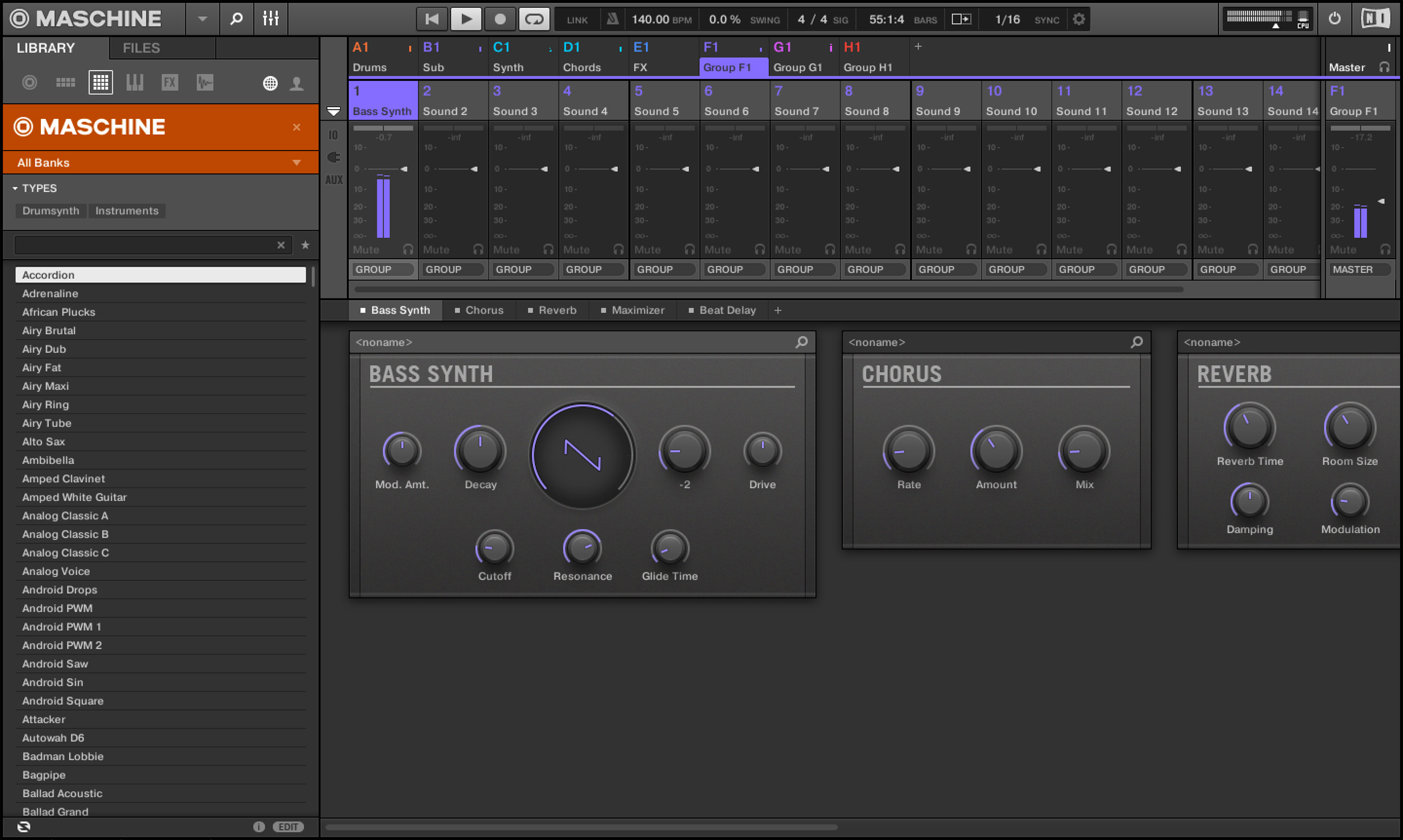This screenshot has height=840, width=1403.
Task: Mute the Bass Synth sound channel
Action: 365,249
